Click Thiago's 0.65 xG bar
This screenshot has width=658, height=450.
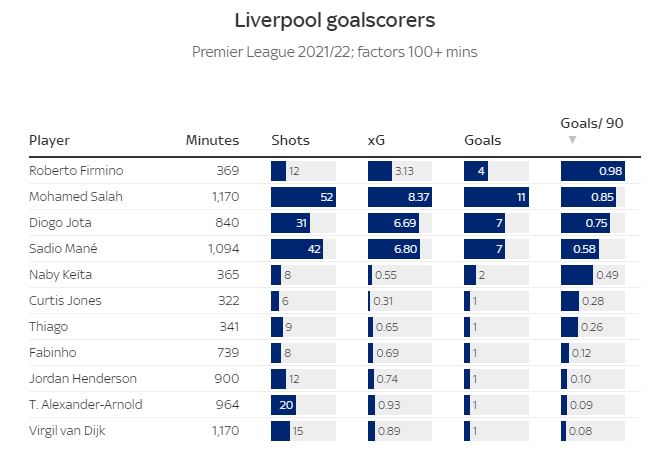pyautogui.click(x=370, y=327)
